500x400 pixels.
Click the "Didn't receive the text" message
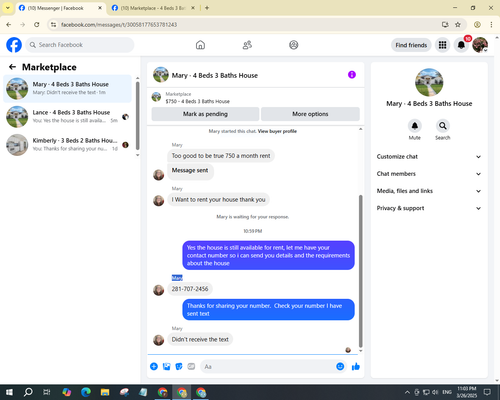200,340
